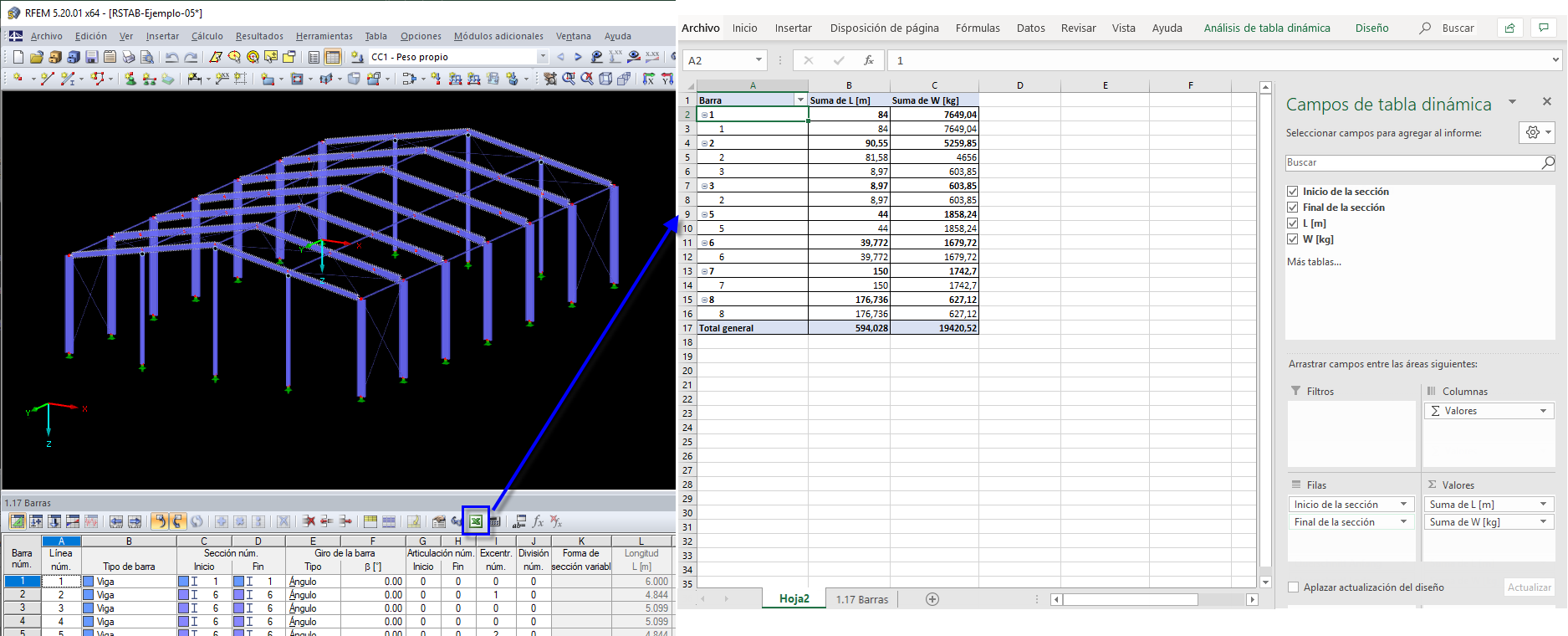Click the wireframe cube view icon in RFEM
The image size is (1568, 636).
pyautogui.click(x=605, y=79)
